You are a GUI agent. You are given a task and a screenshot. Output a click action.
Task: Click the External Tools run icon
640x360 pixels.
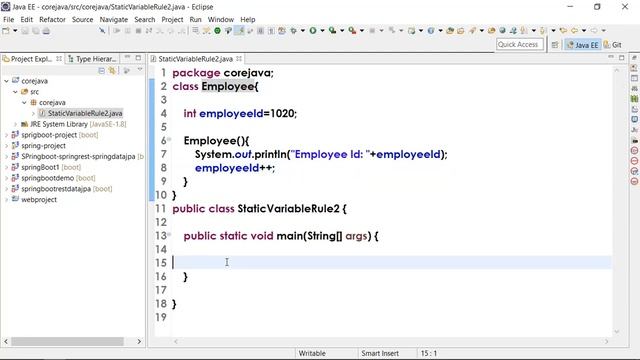click(x=352, y=31)
